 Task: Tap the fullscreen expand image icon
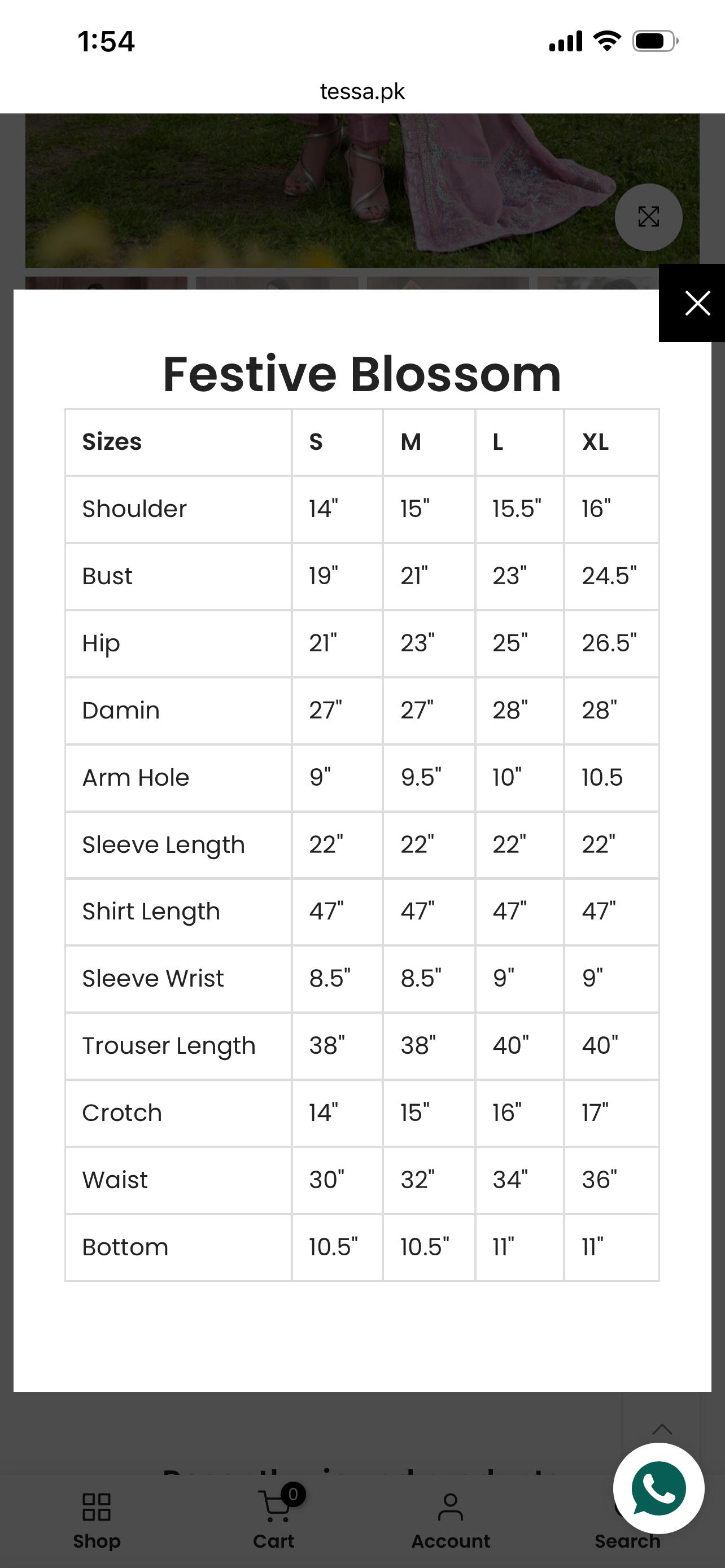click(x=648, y=217)
